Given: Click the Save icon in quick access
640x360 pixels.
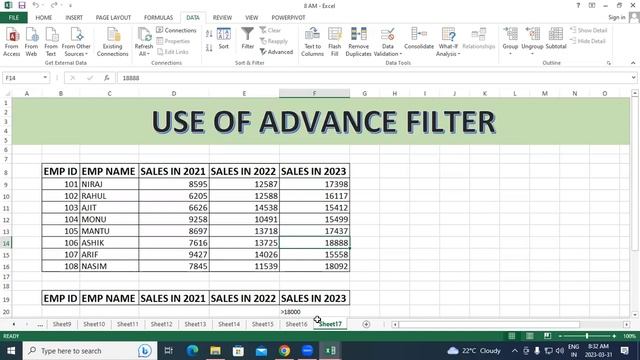Looking at the screenshot, I should pos(22,5).
